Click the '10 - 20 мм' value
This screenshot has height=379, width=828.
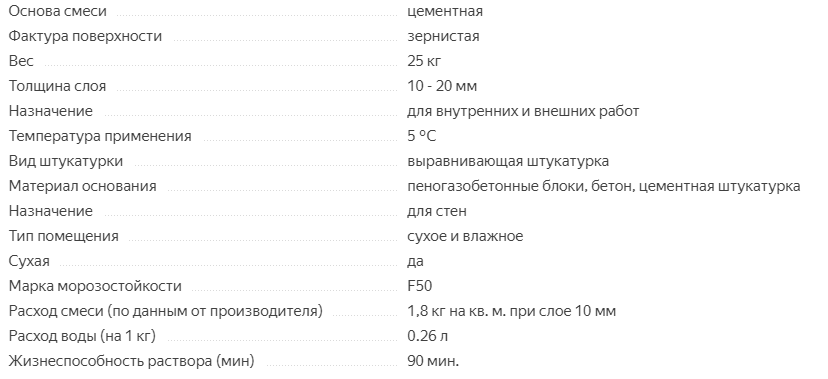(442, 86)
